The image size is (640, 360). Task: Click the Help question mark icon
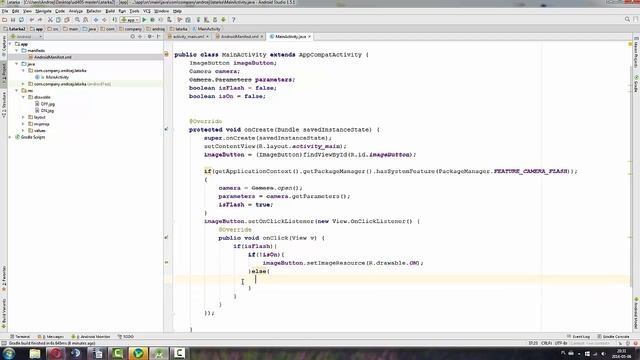[x=233, y=20]
